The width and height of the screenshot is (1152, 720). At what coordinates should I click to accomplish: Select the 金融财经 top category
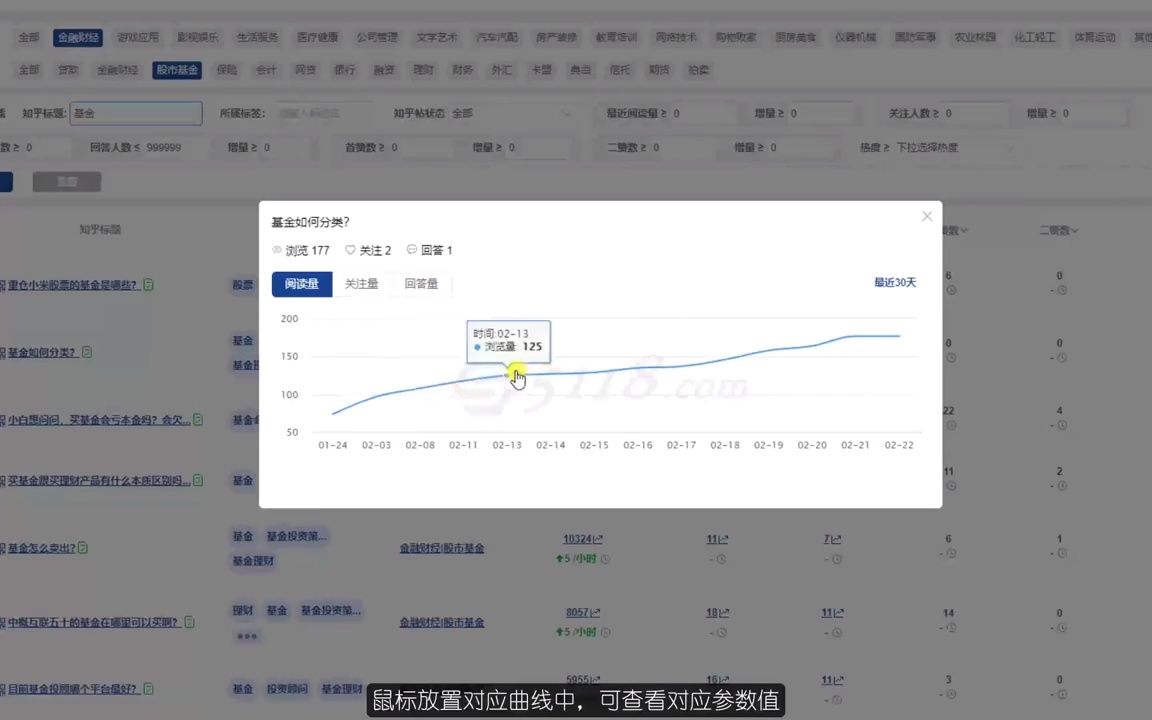pyautogui.click(x=78, y=37)
